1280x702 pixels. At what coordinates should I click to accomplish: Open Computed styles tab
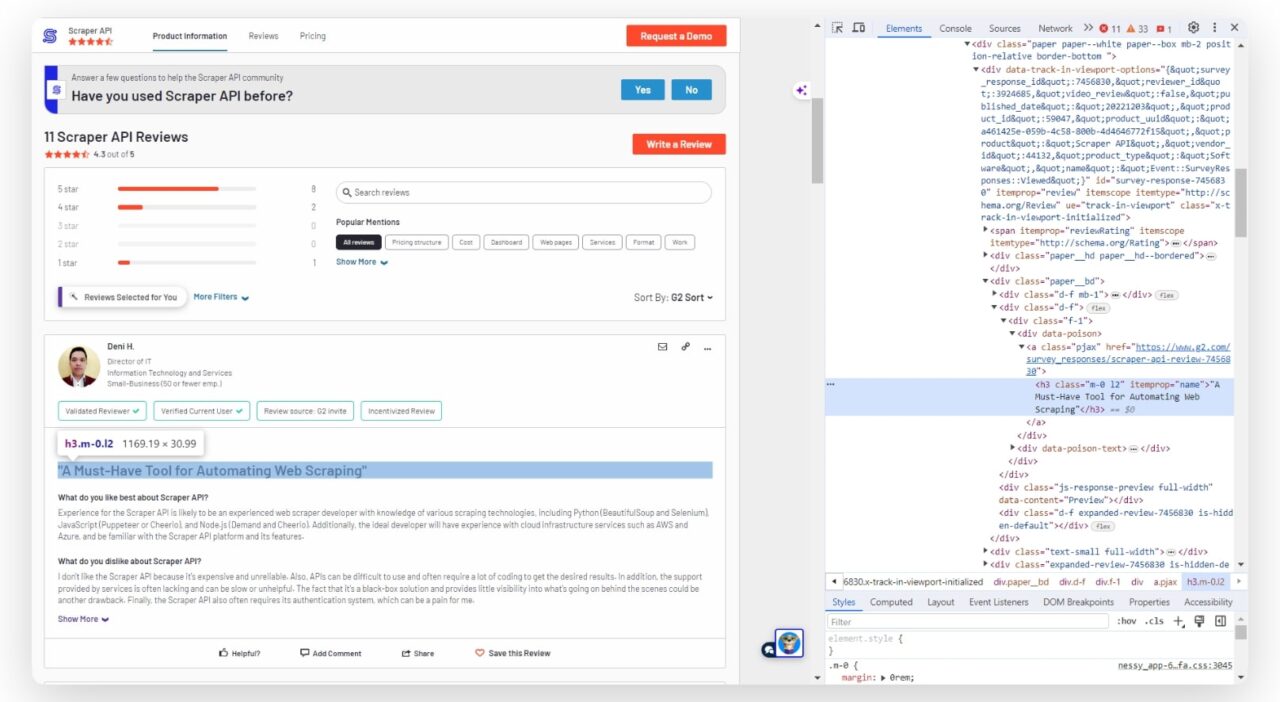891,602
